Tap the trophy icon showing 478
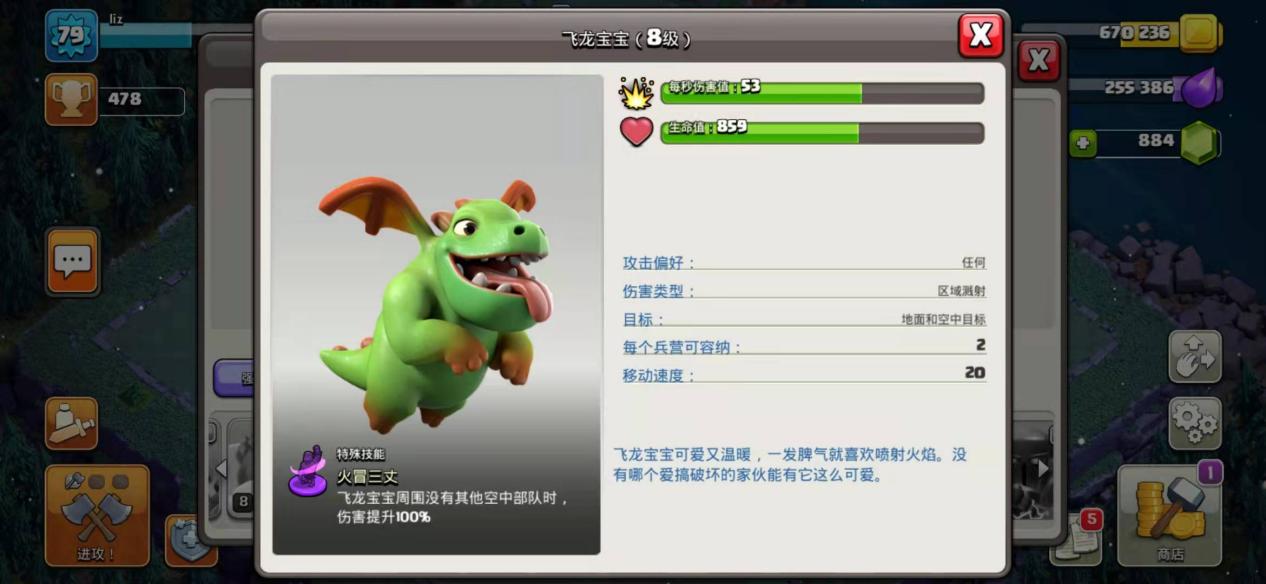Screen dimensions: 1266x584 (71, 99)
